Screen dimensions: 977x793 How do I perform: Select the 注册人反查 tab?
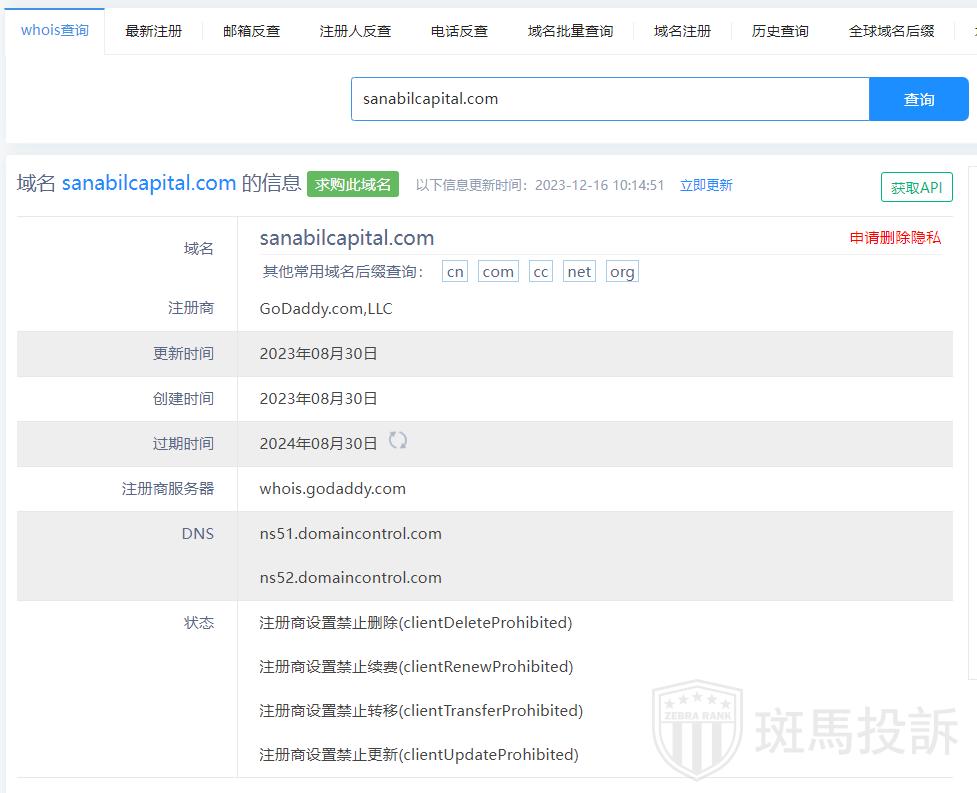click(355, 31)
